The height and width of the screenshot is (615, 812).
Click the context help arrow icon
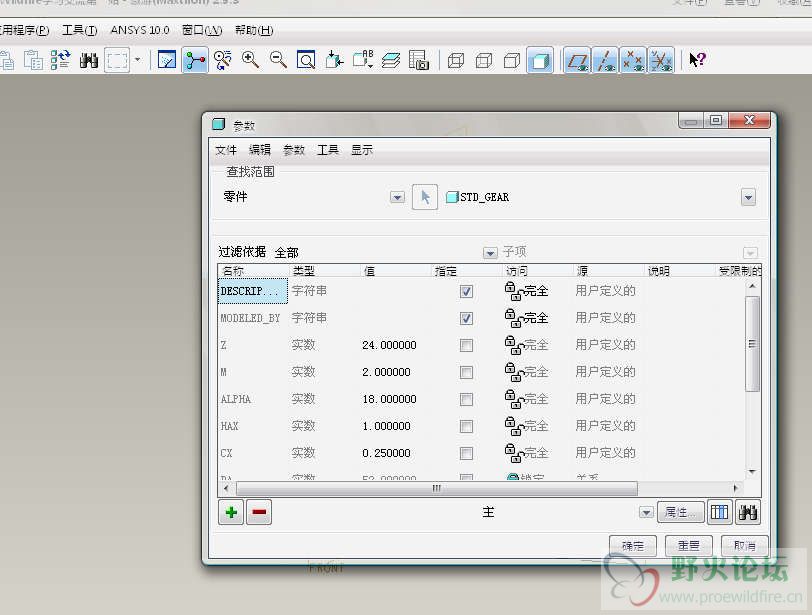pyautogui.click(x=697, y=60)
